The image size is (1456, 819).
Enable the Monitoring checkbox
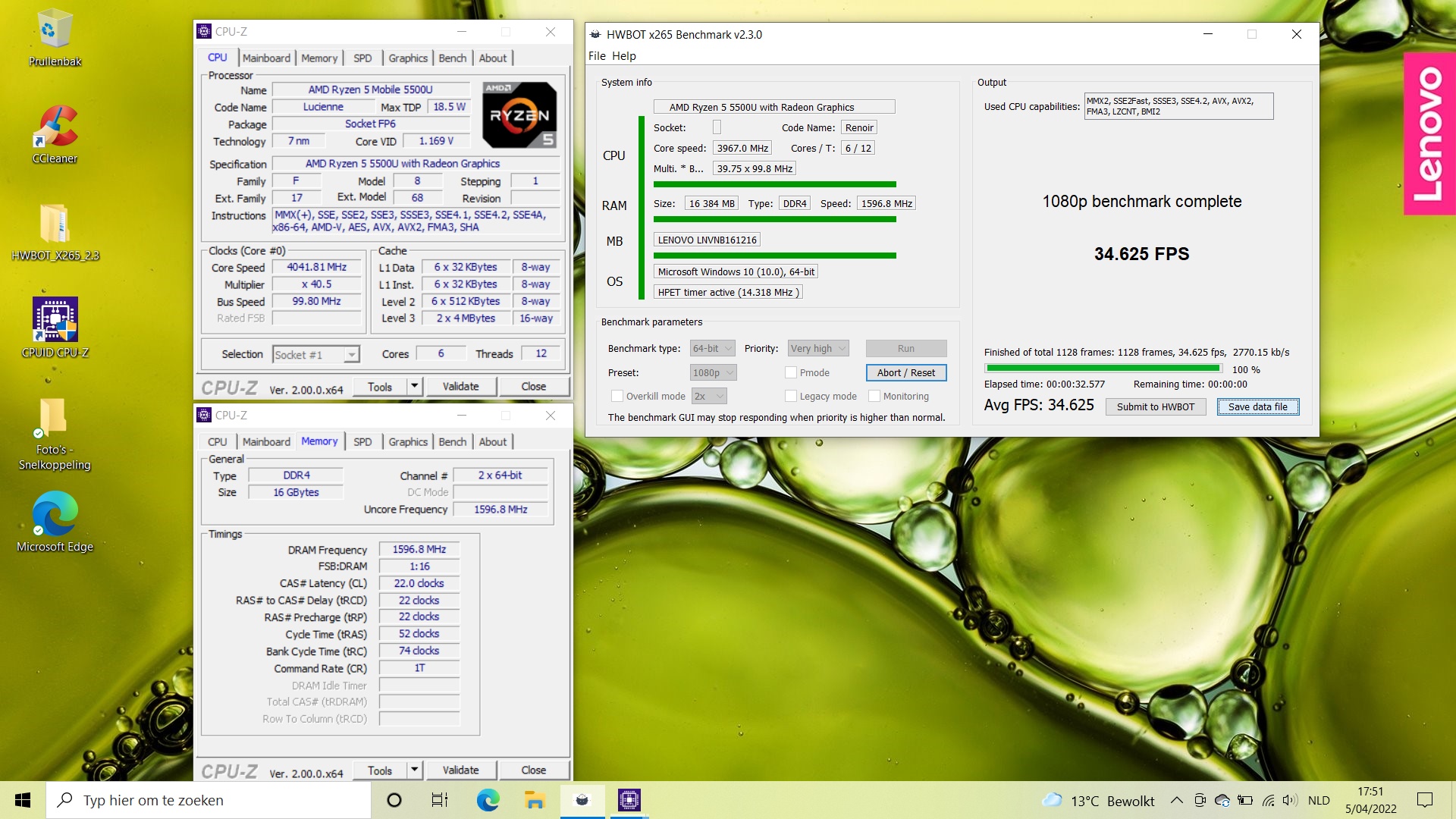click(x=874, y=396)
